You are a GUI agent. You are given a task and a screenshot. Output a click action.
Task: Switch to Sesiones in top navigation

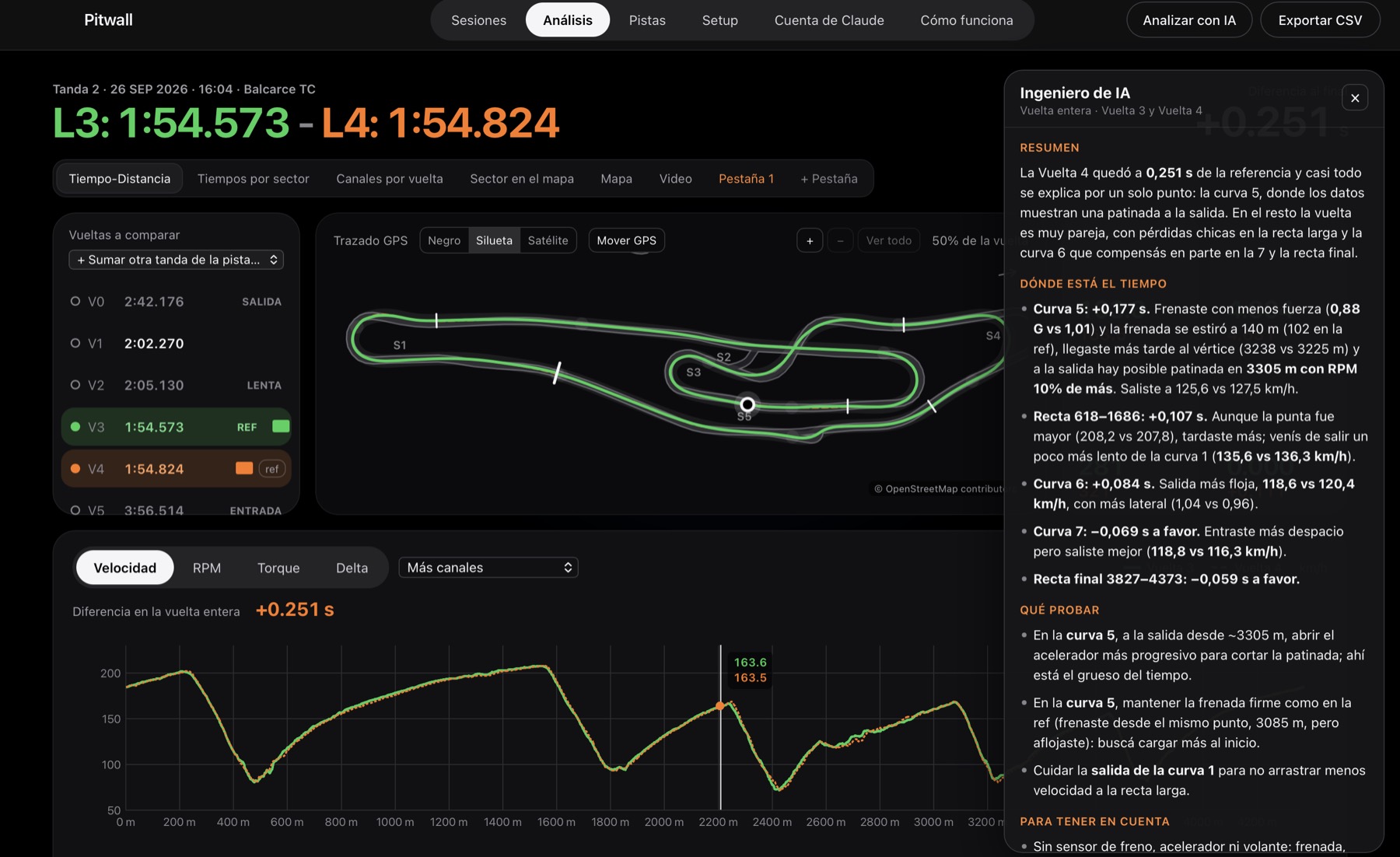(478, 20)
